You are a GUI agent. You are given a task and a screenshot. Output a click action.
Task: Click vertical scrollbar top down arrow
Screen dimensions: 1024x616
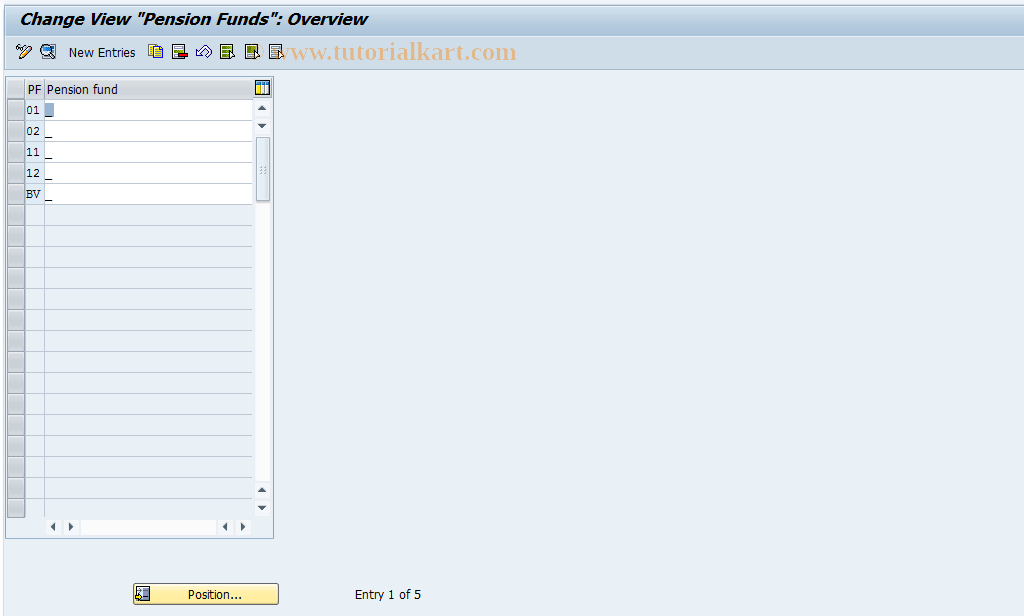coord(262,125)
